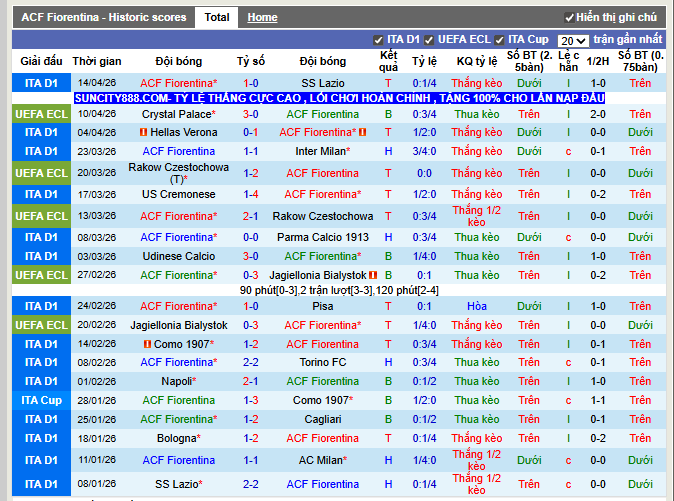Click the Tỷ số column header
The image size is (674, 501).
[x=250, y=61]
